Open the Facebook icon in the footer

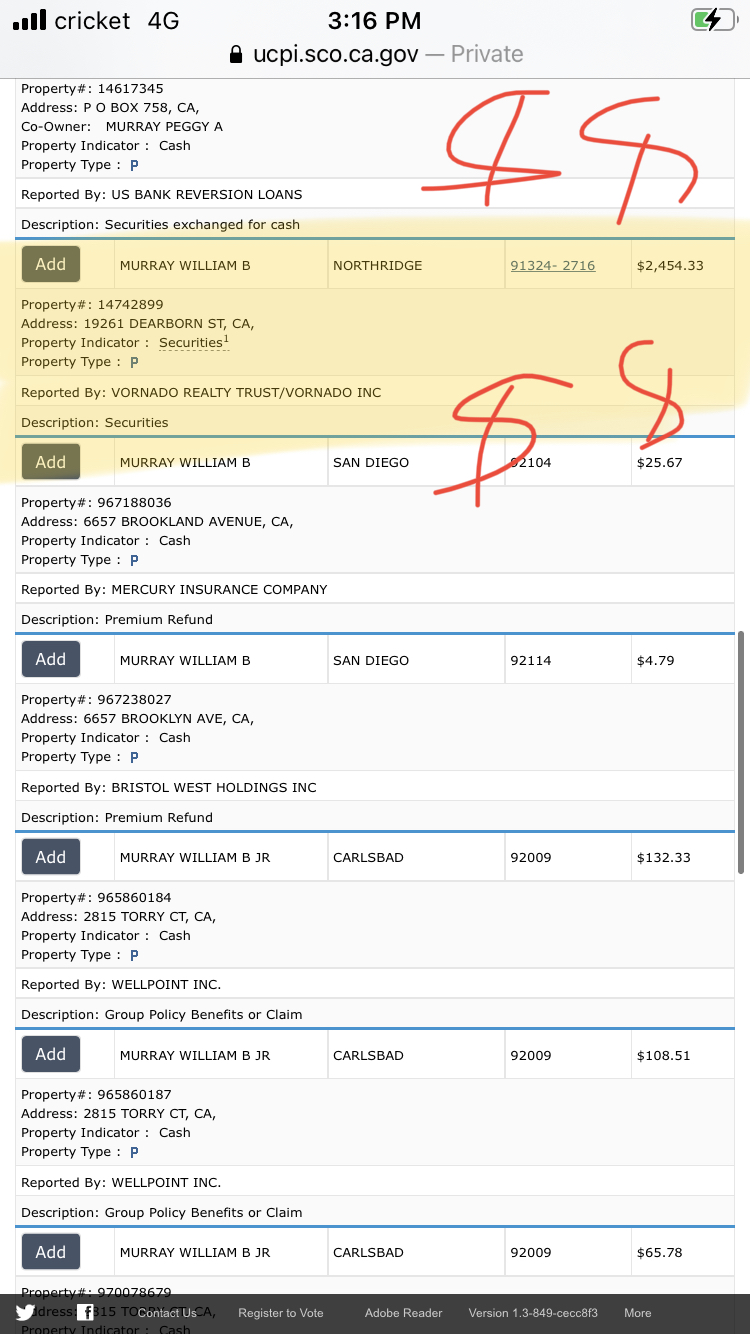pos(86,1313)
